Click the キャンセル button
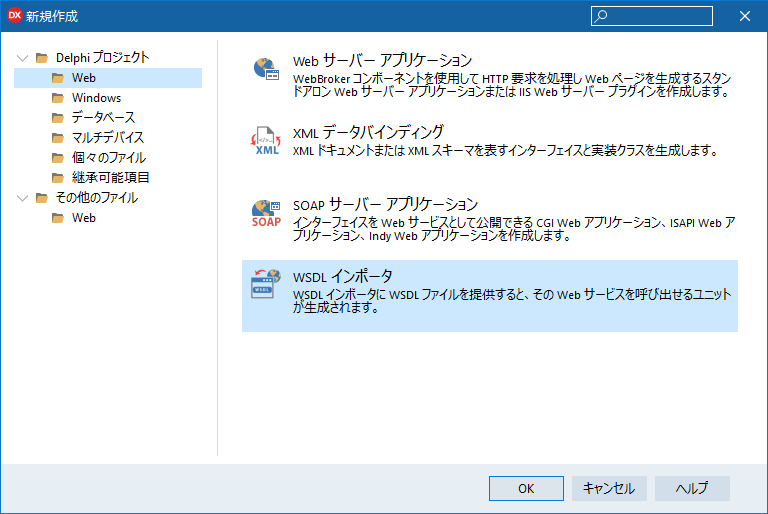768x514 pixels. pyautogui.click(x=609, y=489)
